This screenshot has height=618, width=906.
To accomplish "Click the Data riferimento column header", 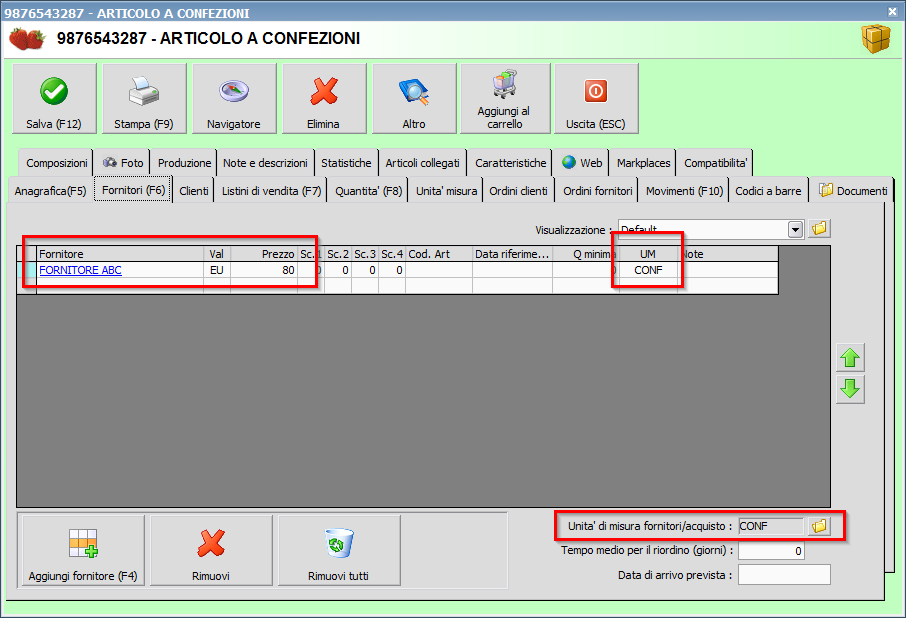I will tap(513, 254).
